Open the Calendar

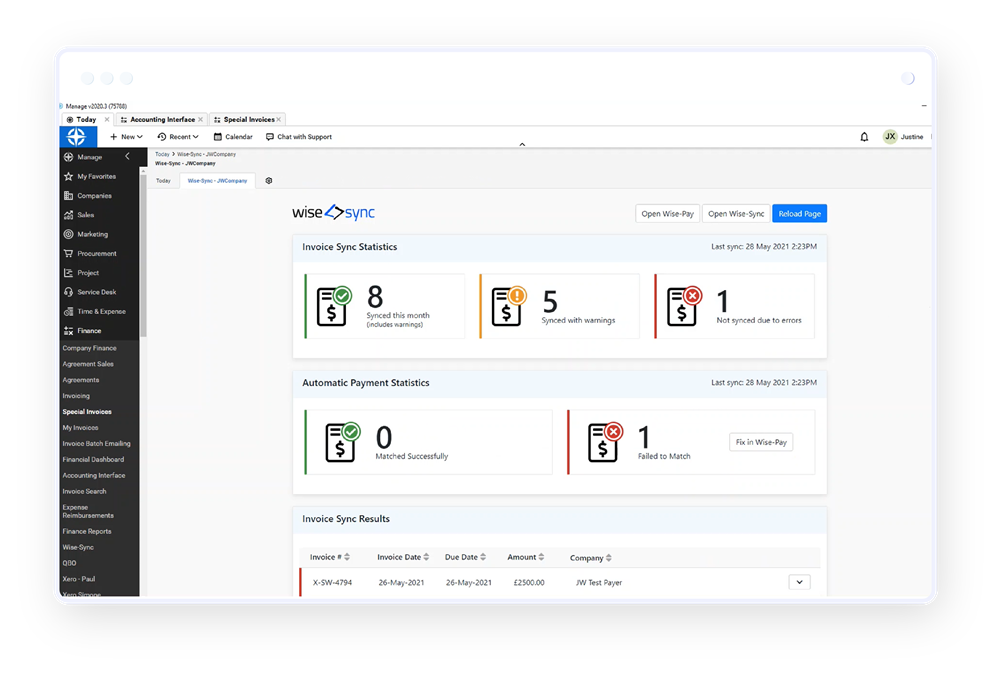(x=233, y=137)
